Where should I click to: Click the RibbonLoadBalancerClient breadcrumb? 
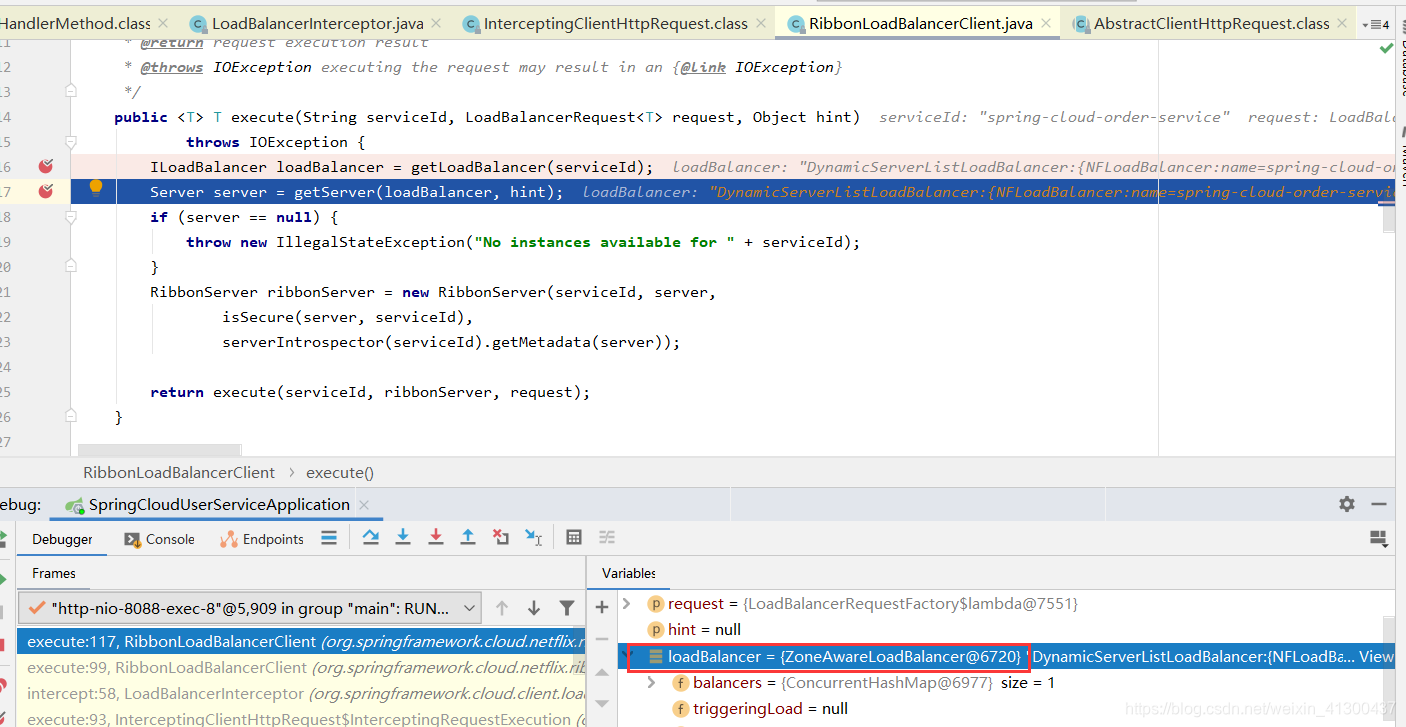pyautogui.click(x=179, y=472)
